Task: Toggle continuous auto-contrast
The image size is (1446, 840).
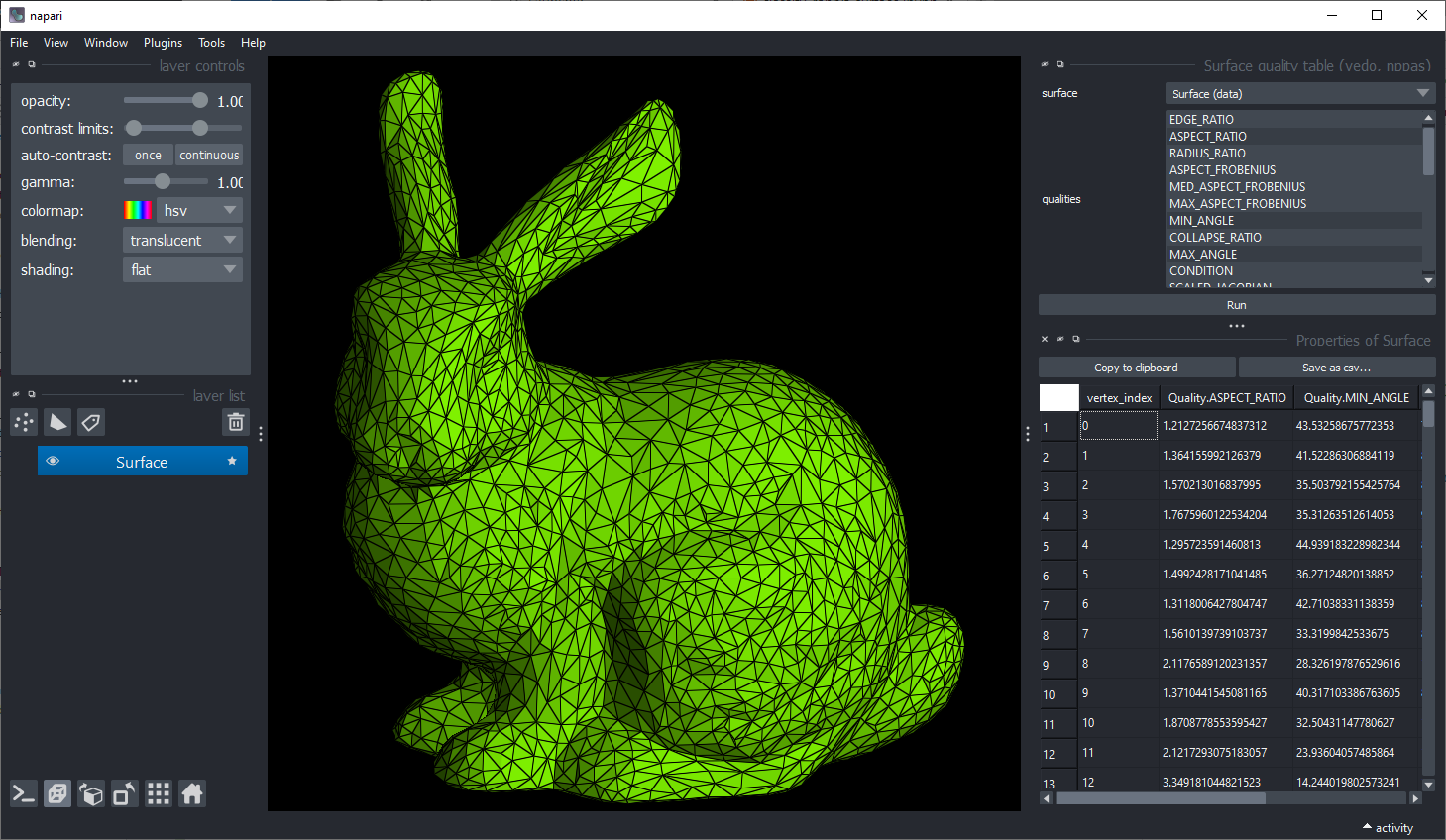Action: (209, 156)
